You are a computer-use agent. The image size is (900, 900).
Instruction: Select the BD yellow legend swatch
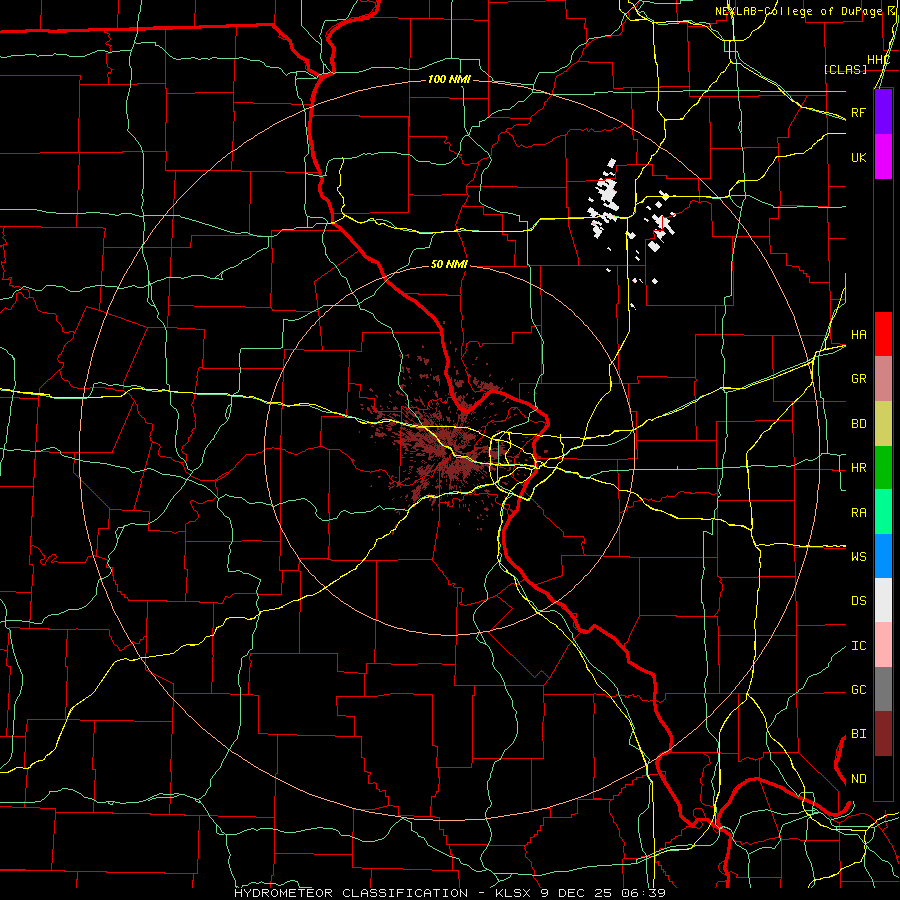click(883, 424)
